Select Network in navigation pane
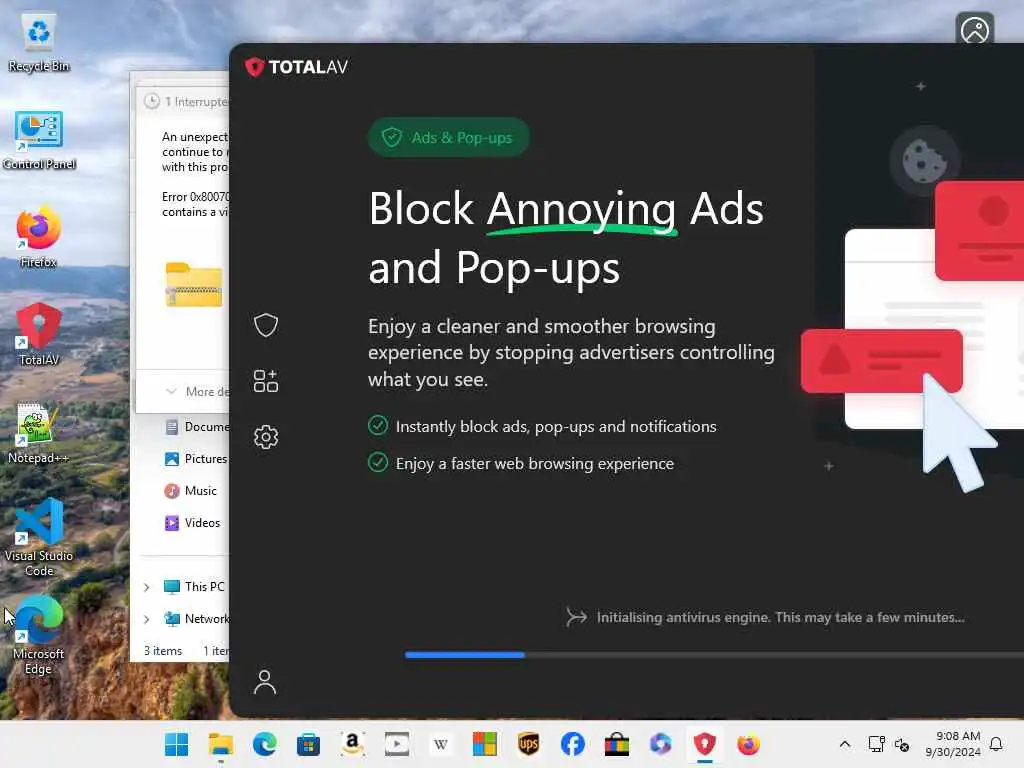Image resolution: width=1024 pixels, height=768 pixels. [197, 619]
